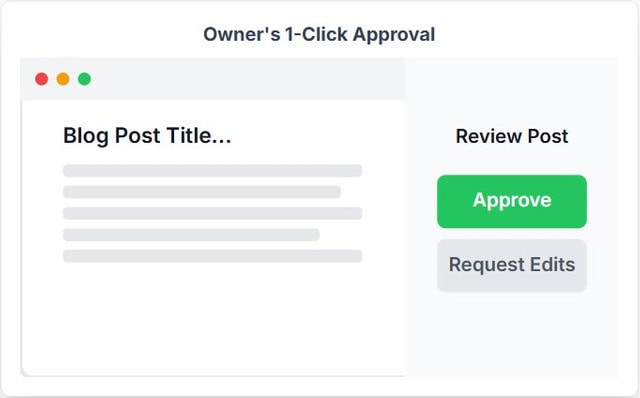This screenshot has width=640, height=398.
Task: Click the Blog Post Title heading
Action: pos(147,136)
